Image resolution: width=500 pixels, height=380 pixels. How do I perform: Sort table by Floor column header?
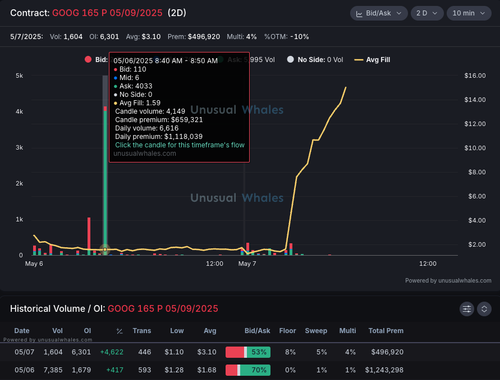[288, 331]
